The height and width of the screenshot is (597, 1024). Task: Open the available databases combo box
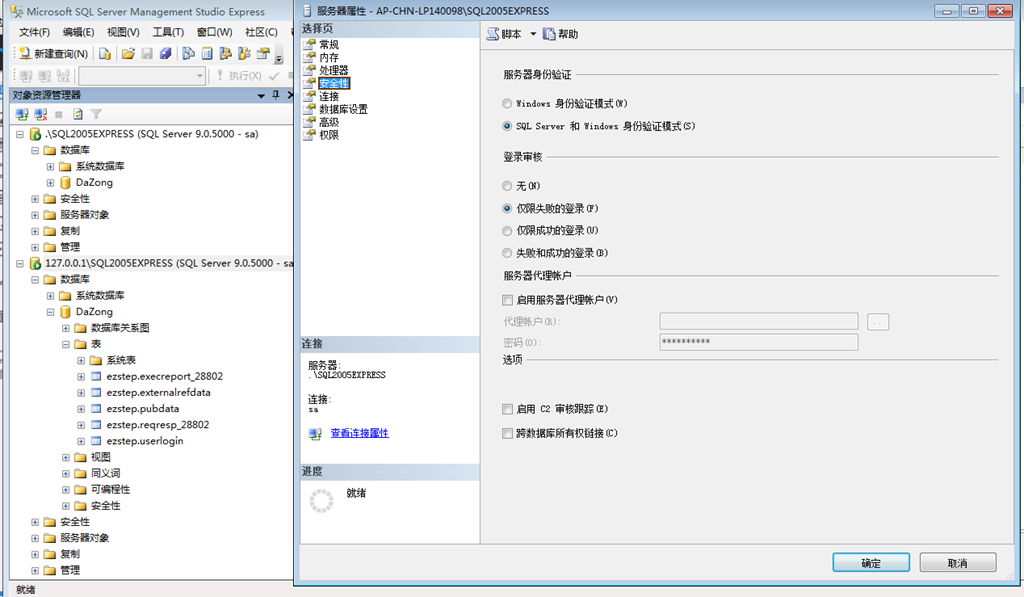pyautogui.click(x=142, y=76)
